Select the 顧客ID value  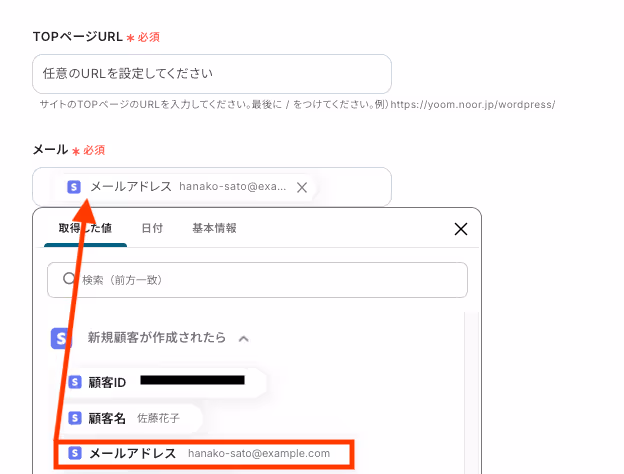[165, 382]
